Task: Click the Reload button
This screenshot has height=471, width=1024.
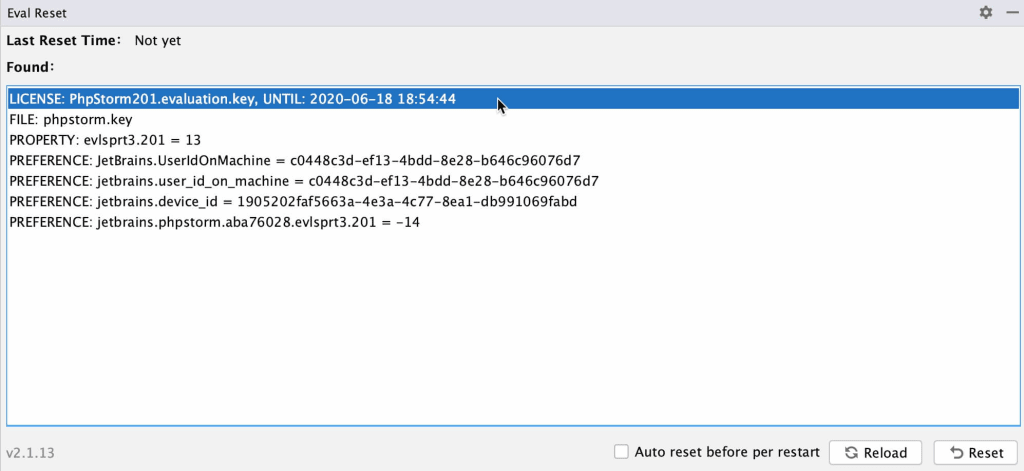Action: click(x=875, y=453)
